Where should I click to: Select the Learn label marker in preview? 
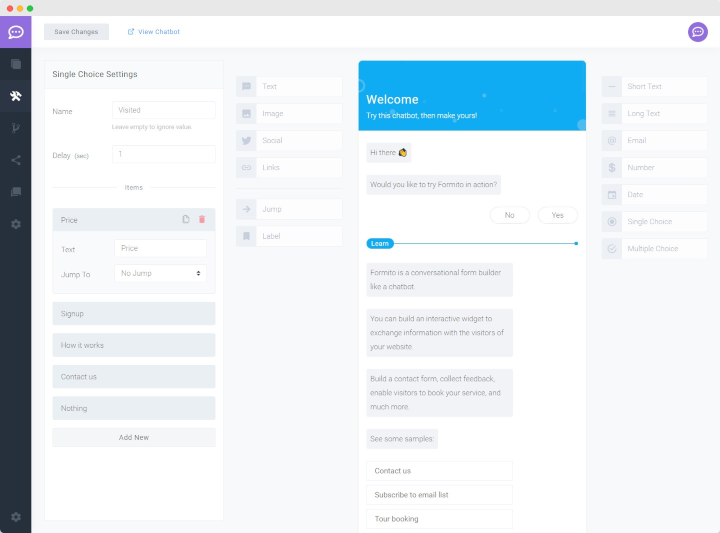[380, 243]
